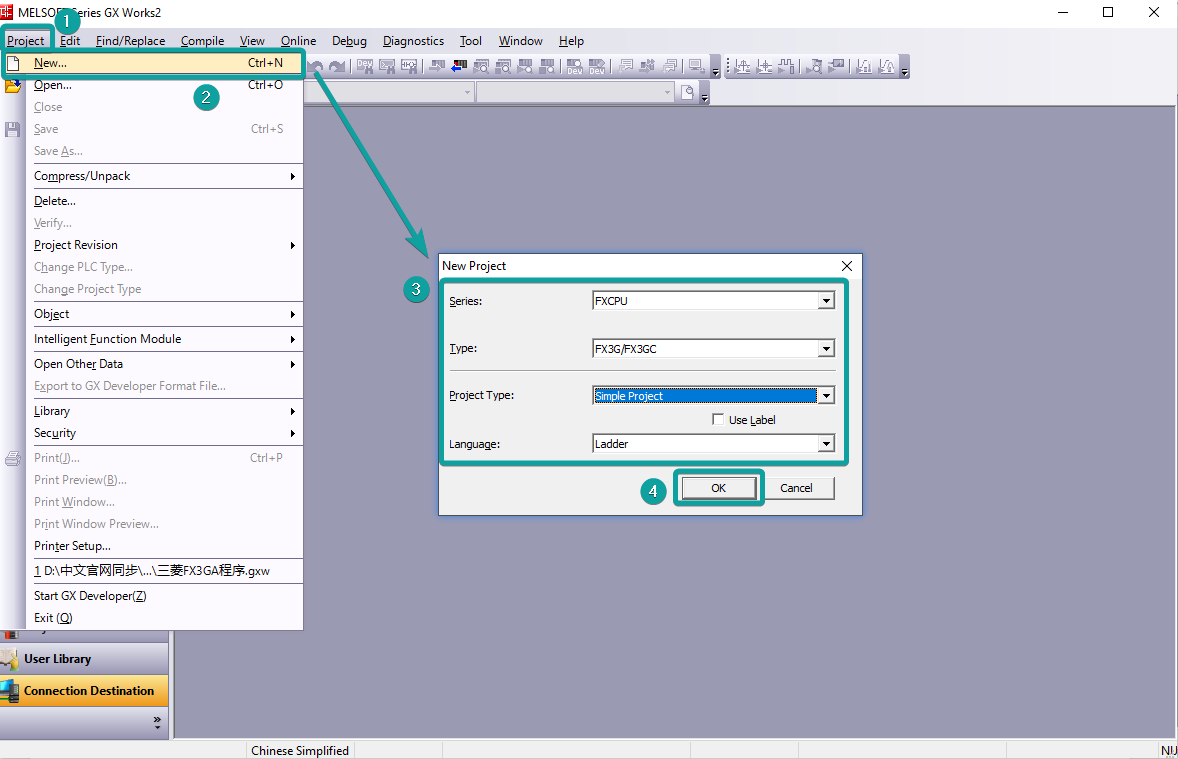The height and width of the screenshot is (759, 1178).
Task: Open the Language dropdown set to Ladder
Action: tap(825, 444)
